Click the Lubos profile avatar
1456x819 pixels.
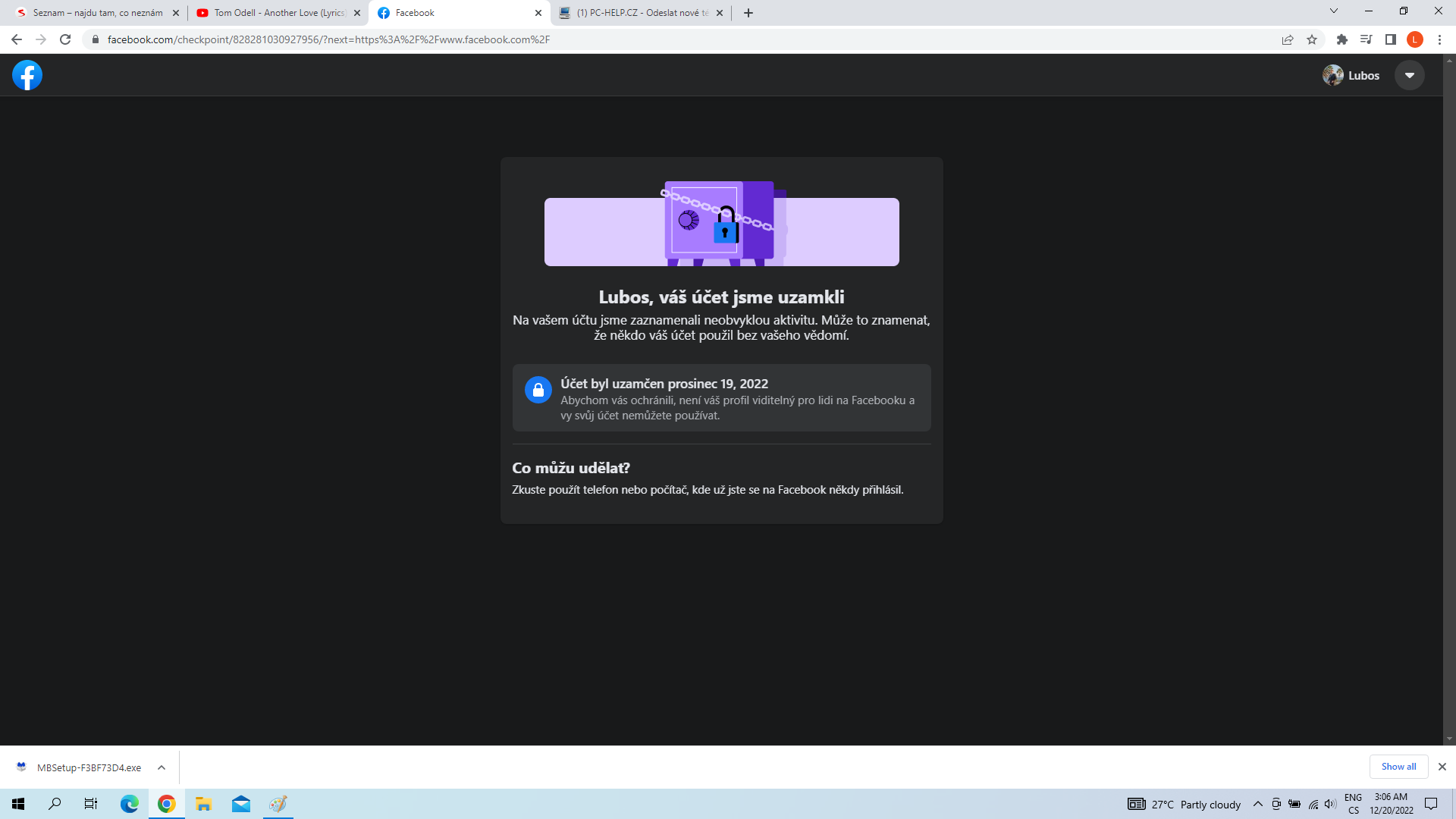1332,75
